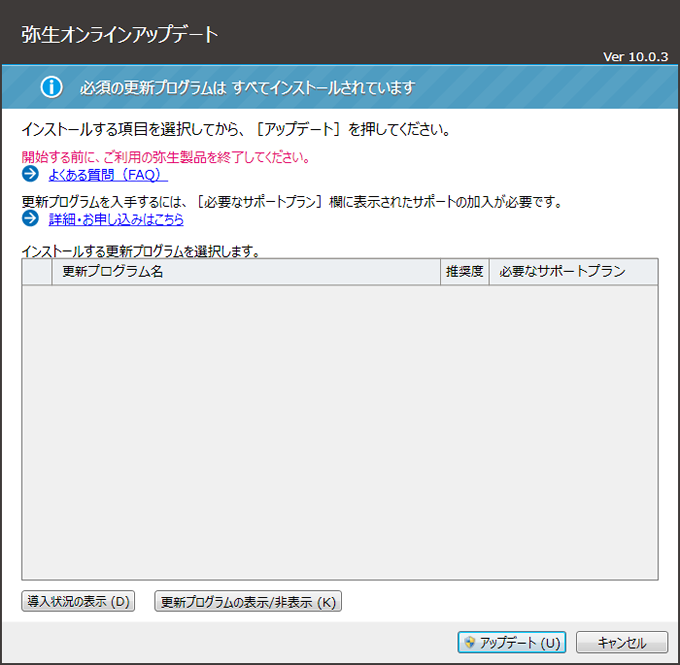Click the 必要なサポートプラン column header
Image resolution: width=680 pixels, height=665 pixels.
(x=574, y=272)
